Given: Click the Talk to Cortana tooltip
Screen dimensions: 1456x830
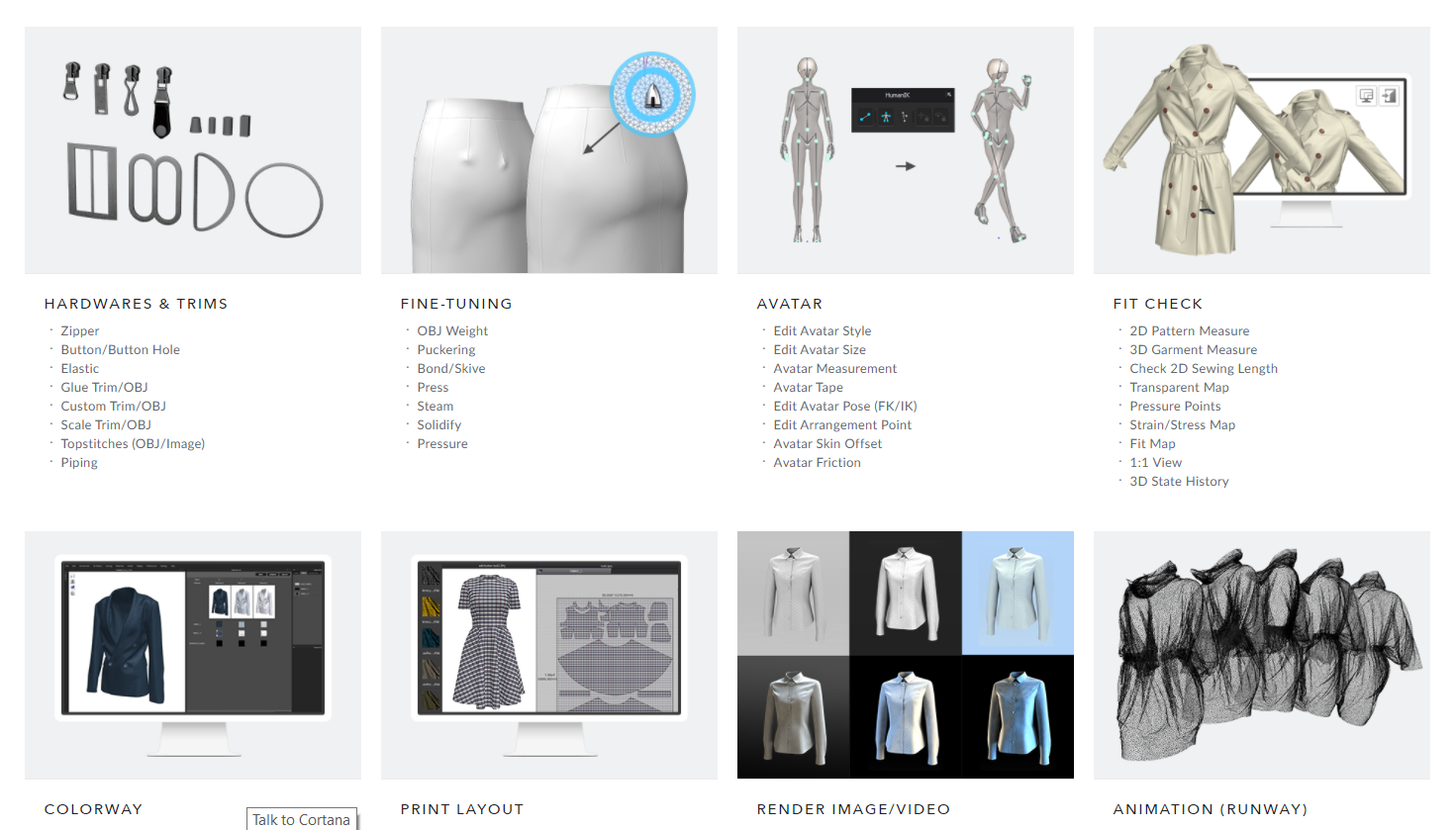Looking at the screenshot, I should click(302, 819).
